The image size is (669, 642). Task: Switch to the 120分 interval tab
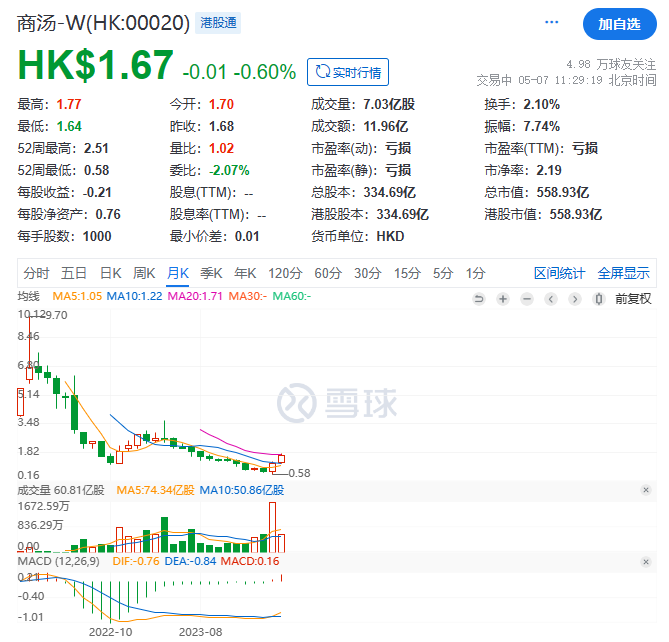[x=285, y=273]
